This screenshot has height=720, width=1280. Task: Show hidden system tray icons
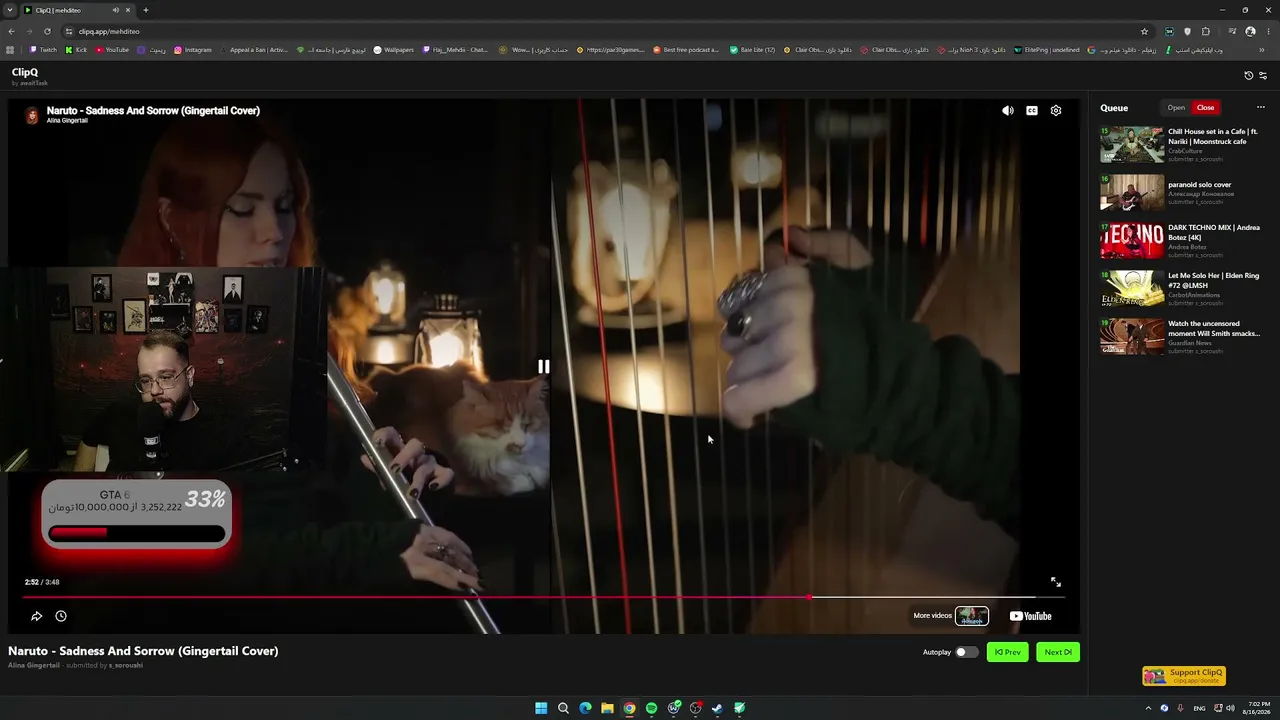click(x=1148, y=708)
